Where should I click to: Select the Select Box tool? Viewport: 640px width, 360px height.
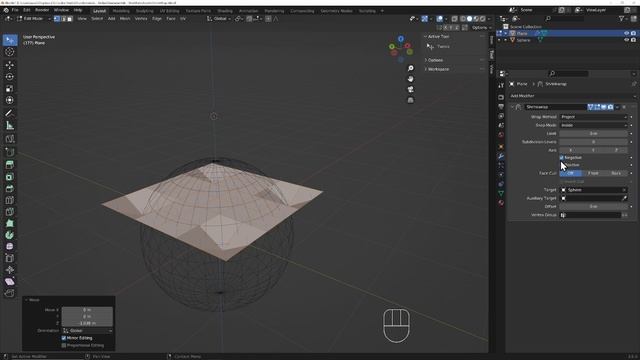click(10, 40)
